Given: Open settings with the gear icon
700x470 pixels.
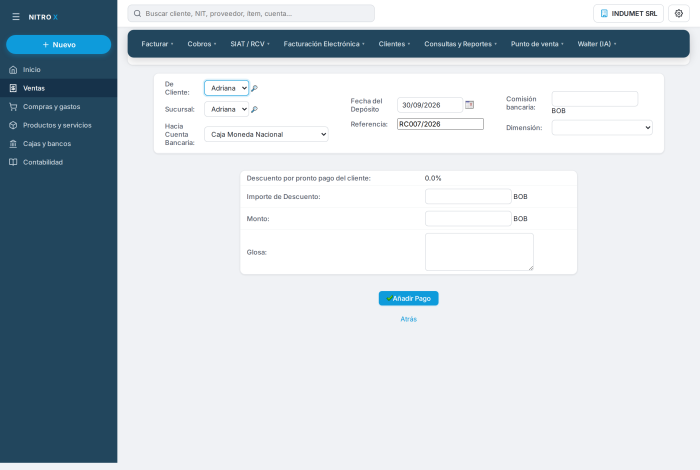Looking at the screenshot, I should click(679, 13).
